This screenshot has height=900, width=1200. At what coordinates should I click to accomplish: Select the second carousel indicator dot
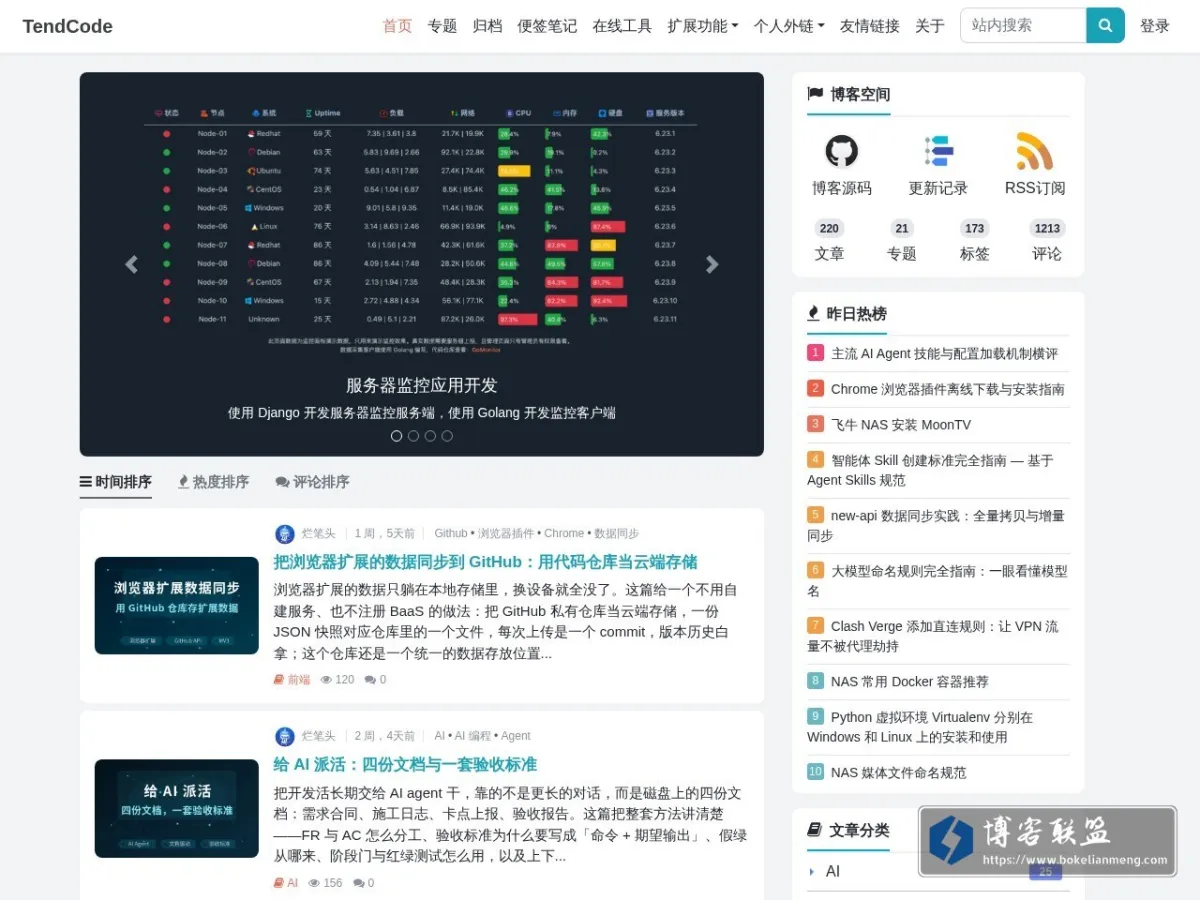[413, 436]
